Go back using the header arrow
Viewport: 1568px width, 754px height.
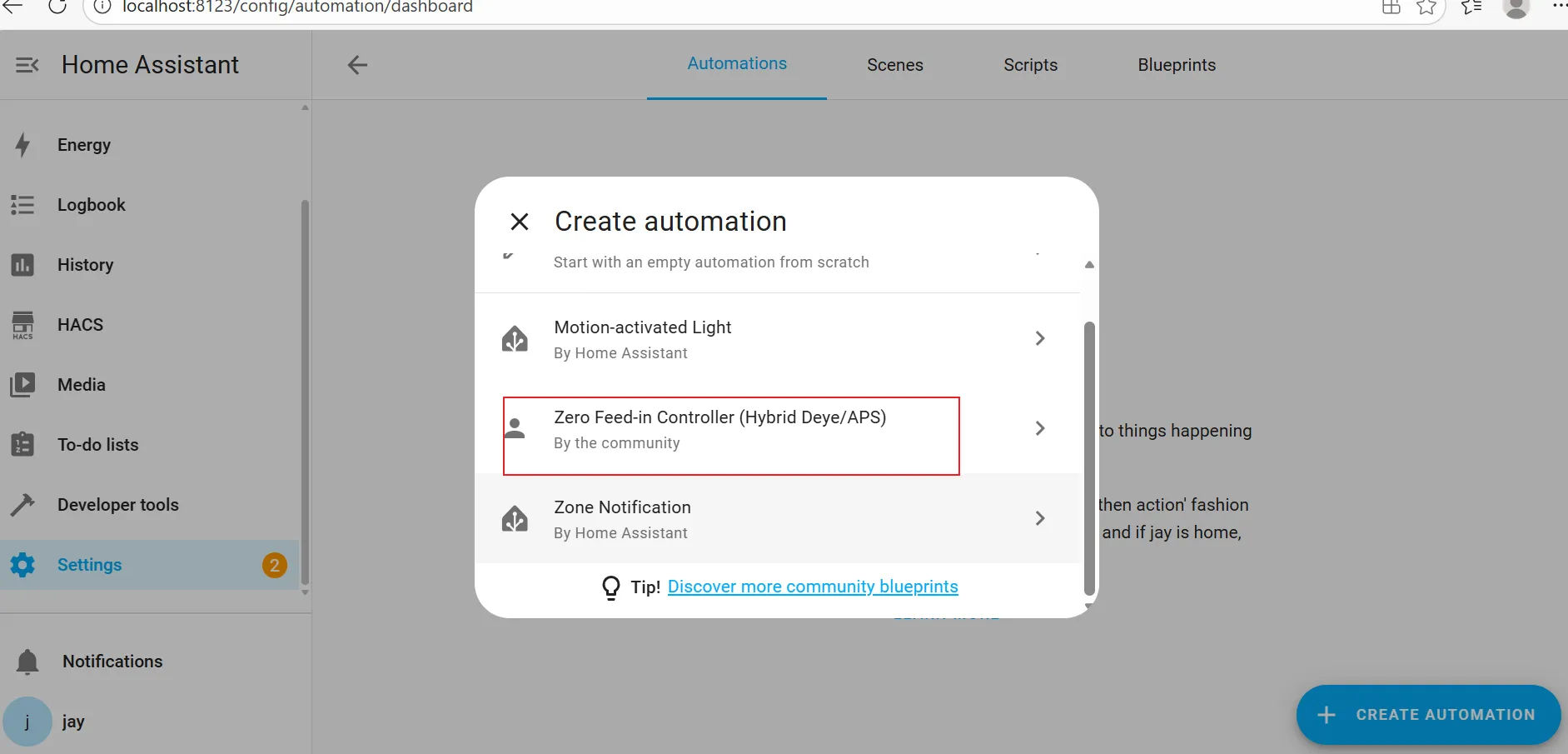(357, 65)
